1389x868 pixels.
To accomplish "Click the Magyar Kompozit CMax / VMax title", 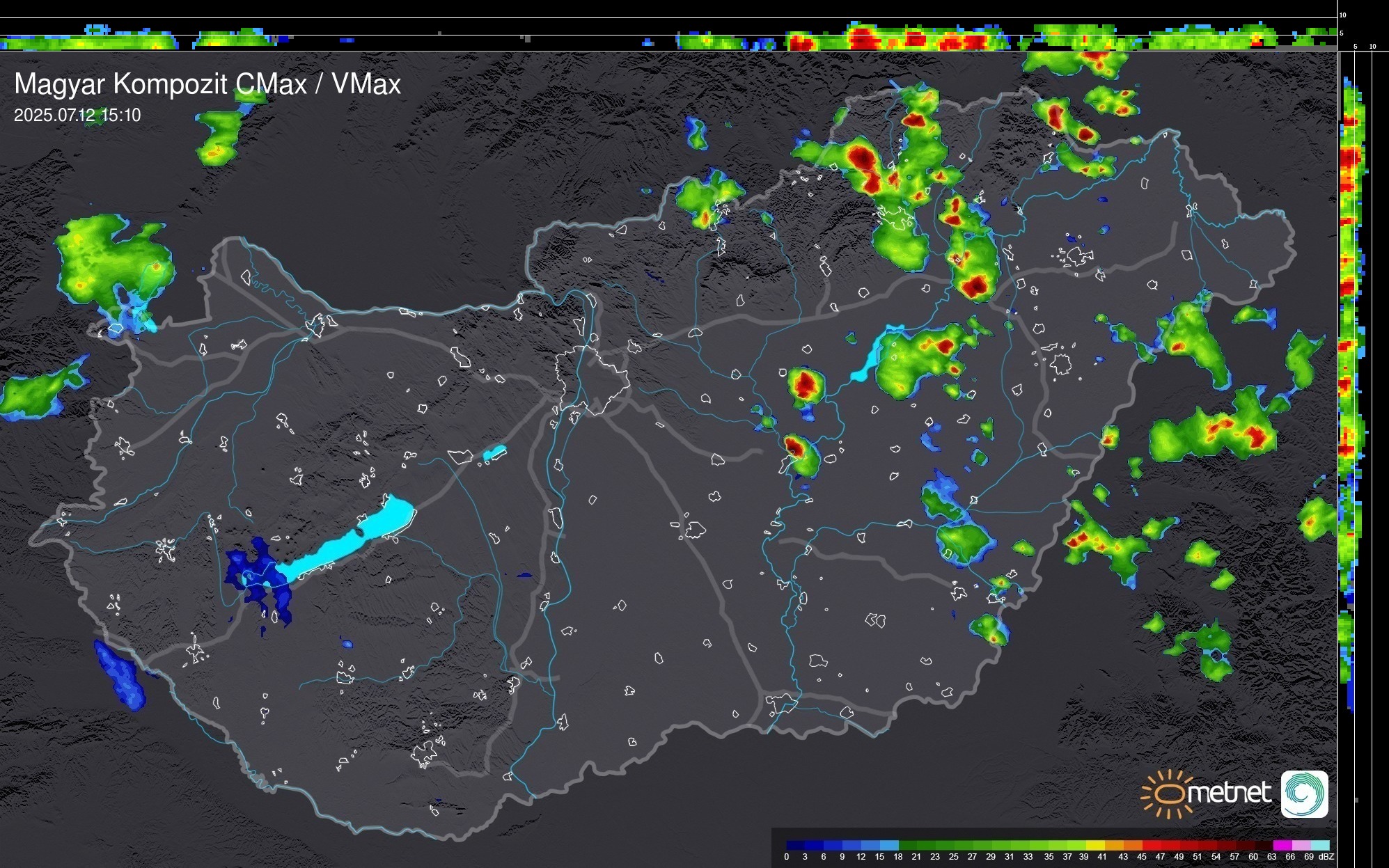I will coord(207,84).
